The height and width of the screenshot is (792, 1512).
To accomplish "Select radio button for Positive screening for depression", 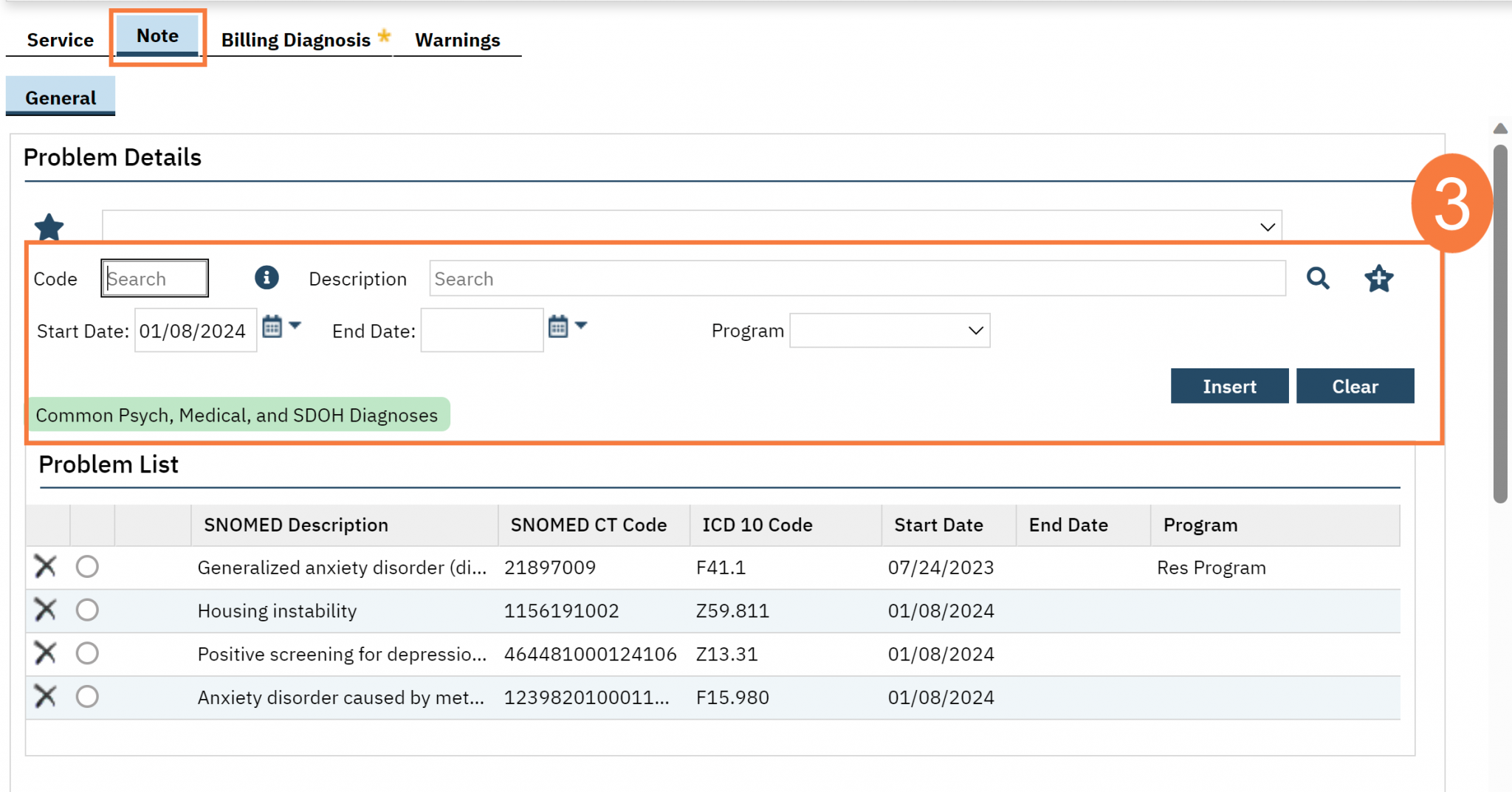I will [x=87, y=653].
